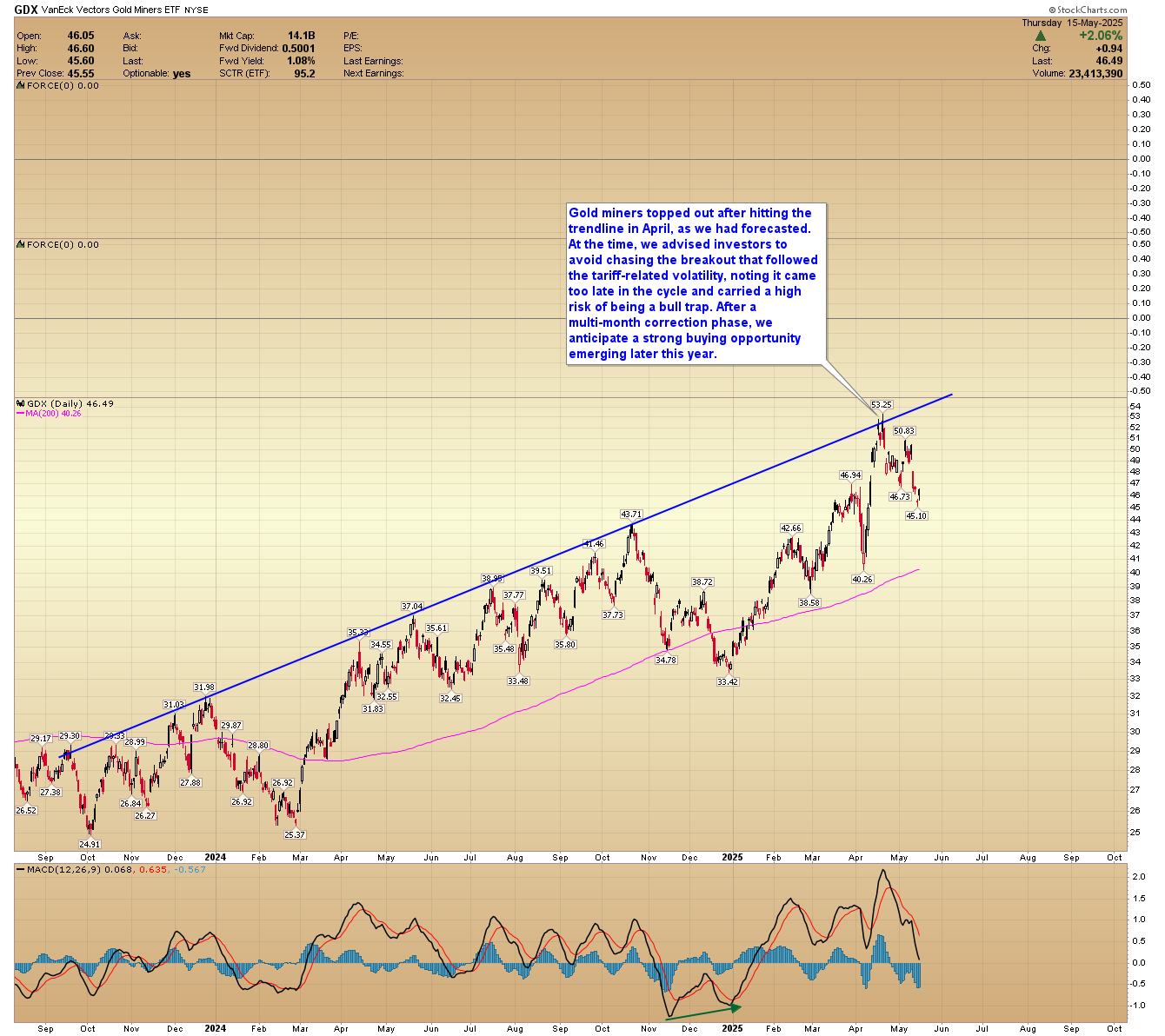Click the green divergence arrow on MACD panel

tap(704, 1012)
